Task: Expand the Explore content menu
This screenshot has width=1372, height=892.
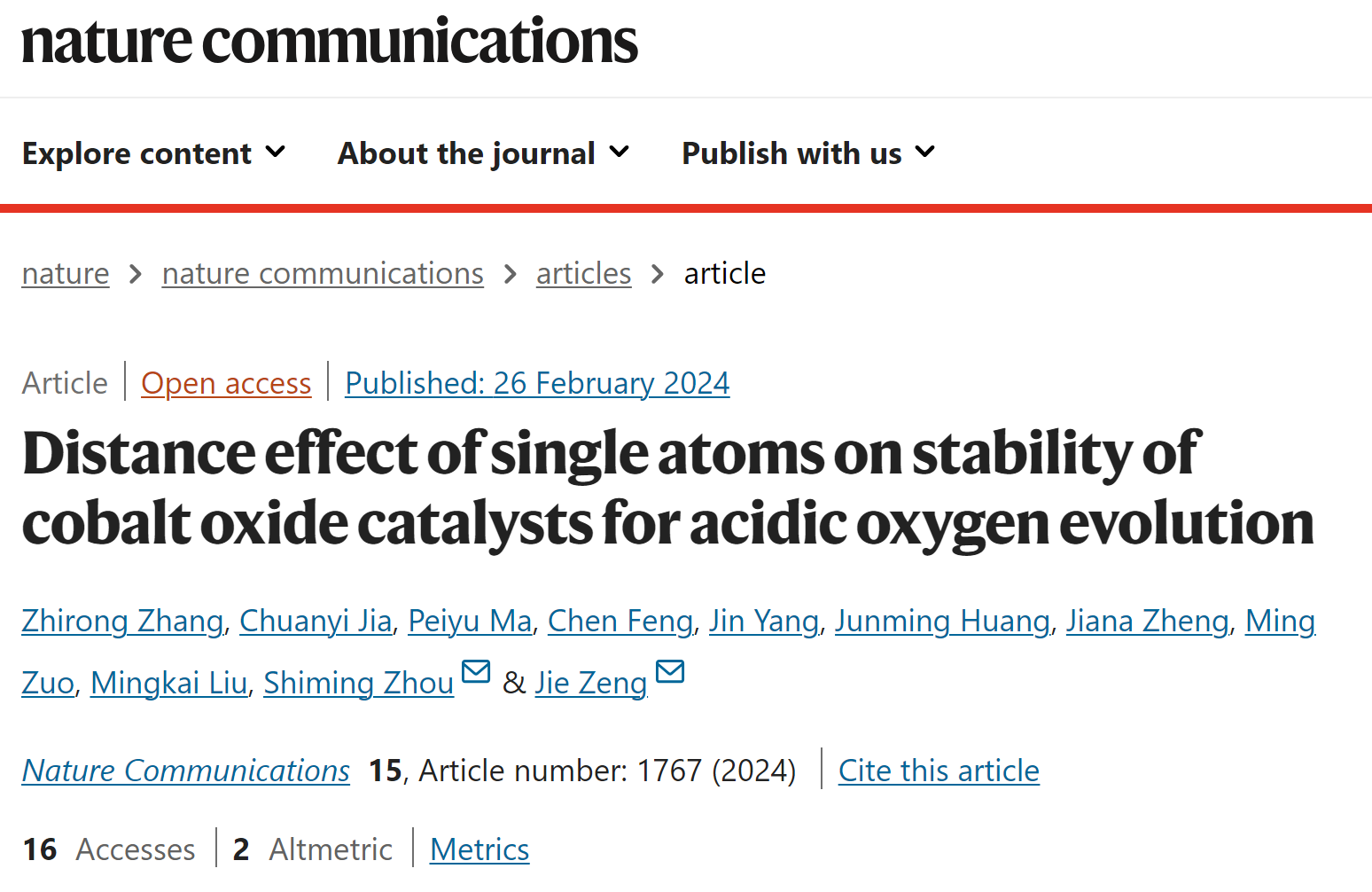Action: click(x=154, y=153)
